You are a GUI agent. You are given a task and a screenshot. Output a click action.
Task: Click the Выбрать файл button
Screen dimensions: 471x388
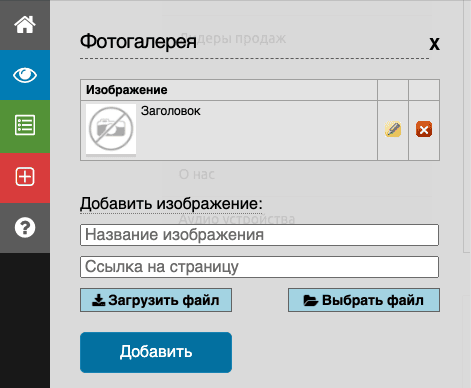click(364, 300)
